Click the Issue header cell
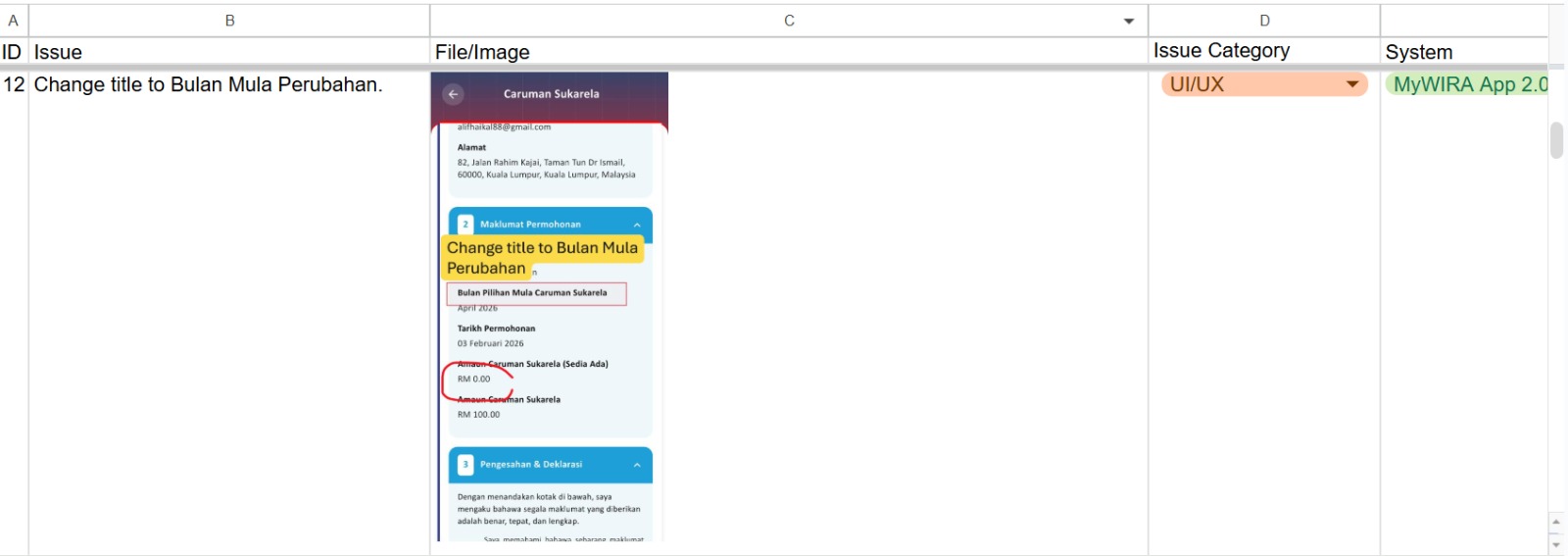 click(x=229, y=52)
